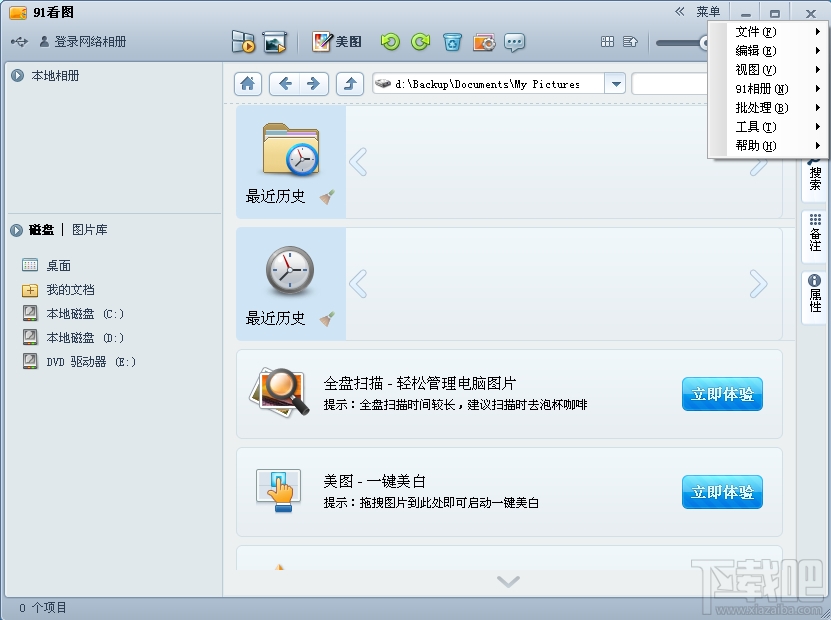Click the blue recycle bin delete icon
The image size is (831, 620).
pos(452,42)
